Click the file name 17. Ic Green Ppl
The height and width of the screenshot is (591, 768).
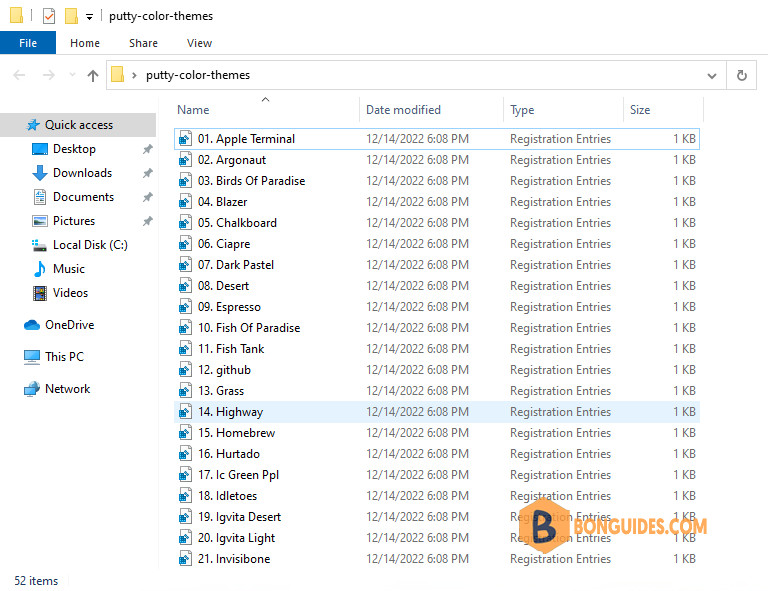pos(238,475)
